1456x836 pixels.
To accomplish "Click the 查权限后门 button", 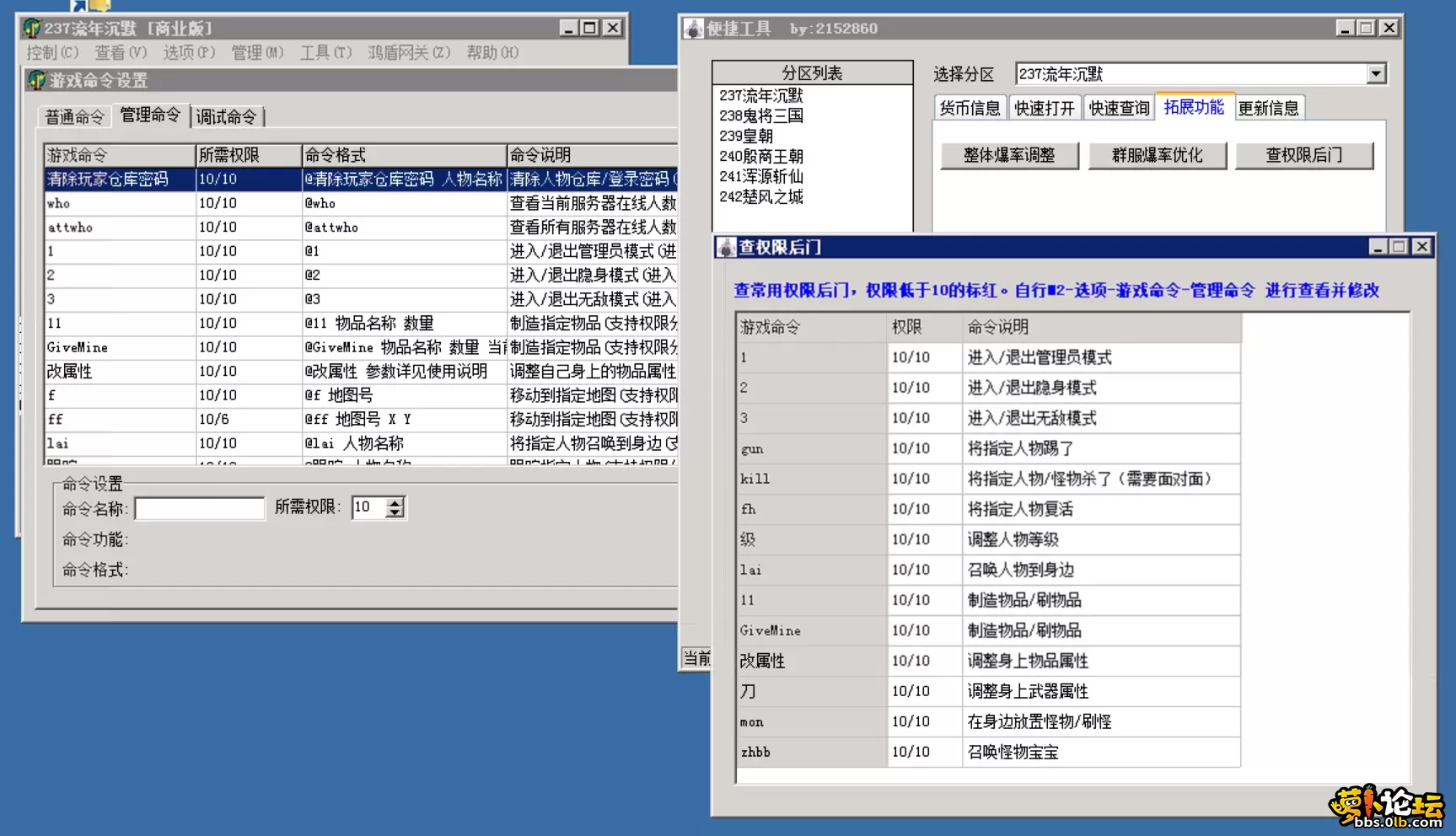I will [x=1303, y=155].
